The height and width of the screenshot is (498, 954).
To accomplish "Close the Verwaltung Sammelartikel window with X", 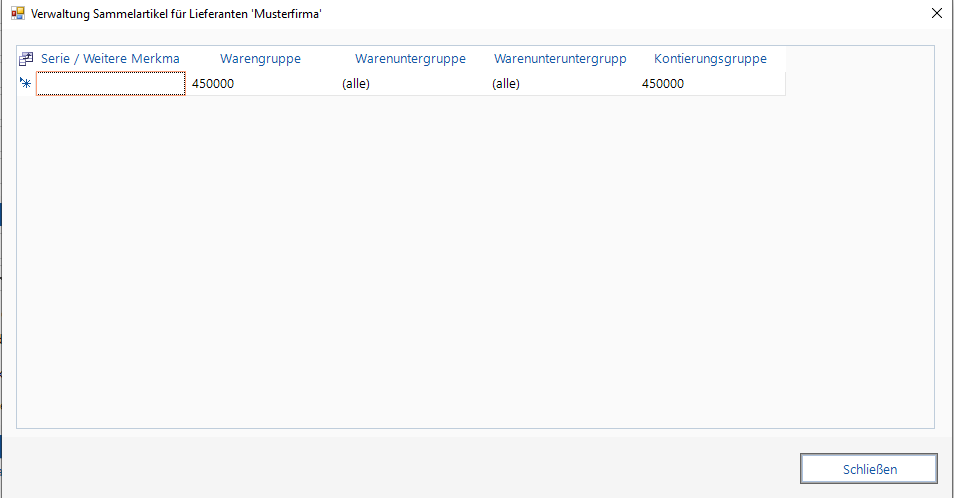I will pyautogui.click(x=936, y=14).
